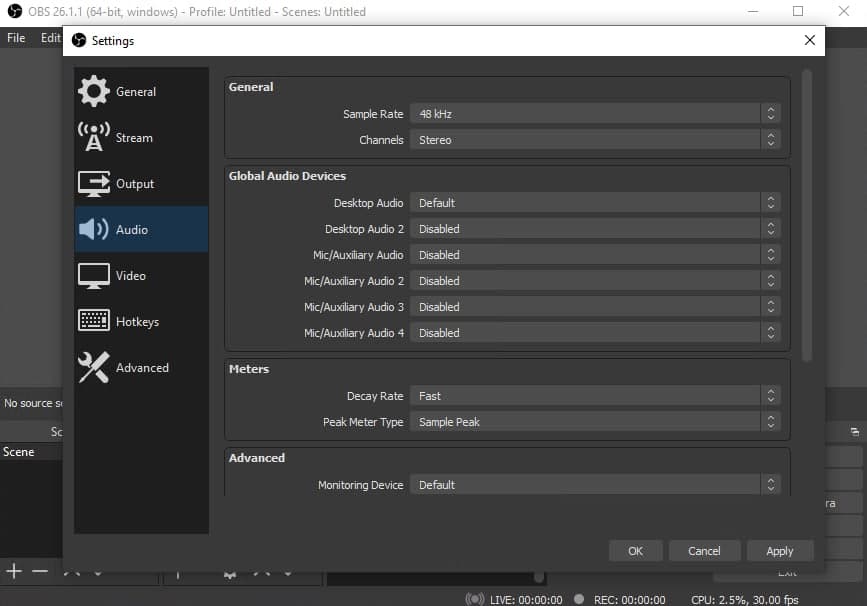The image size is (867, 606).
Task: Click the Channels label
Action: pos(382,140)
